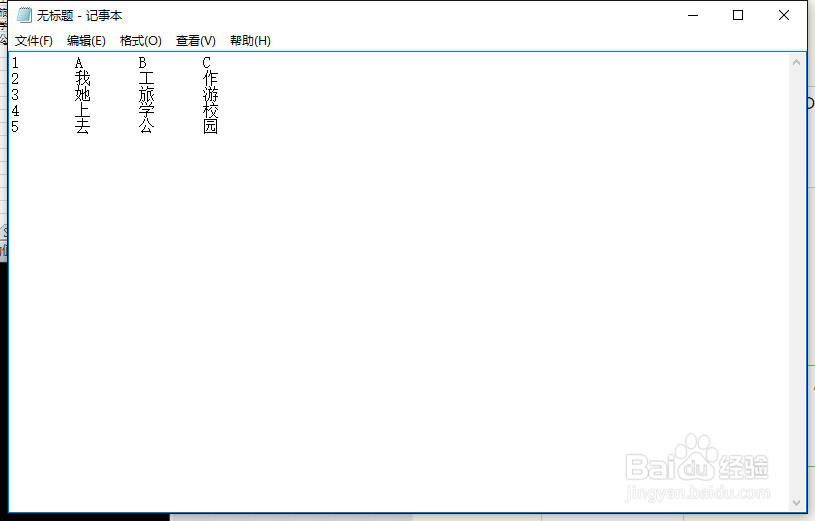The height and width of the screenshot is (521, 815).
Task: Click the row number 2 in text
Action: point(15,79)
